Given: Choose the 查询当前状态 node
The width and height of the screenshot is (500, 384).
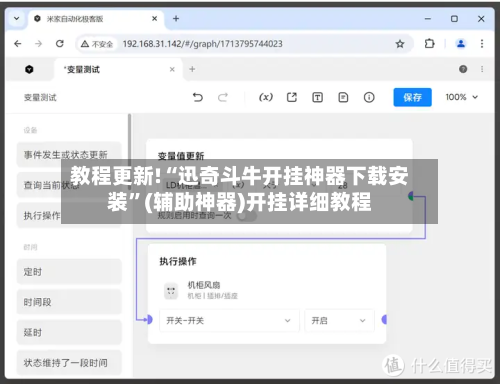Looking at the screenshot, I should [69, 185].
